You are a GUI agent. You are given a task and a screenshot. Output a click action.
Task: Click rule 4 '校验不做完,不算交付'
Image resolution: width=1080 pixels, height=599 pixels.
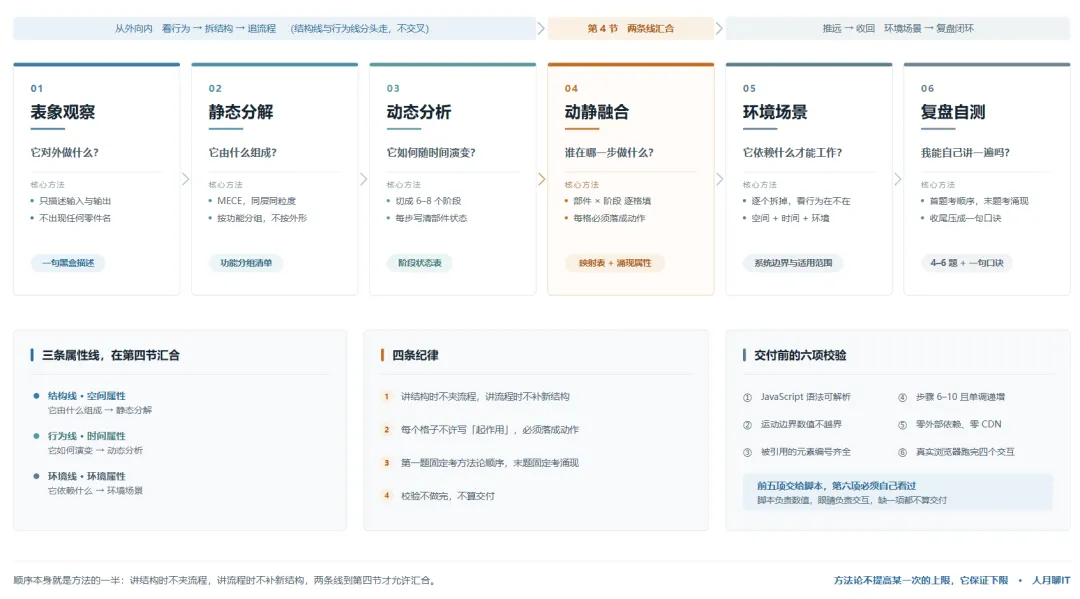tap(448, 496)
